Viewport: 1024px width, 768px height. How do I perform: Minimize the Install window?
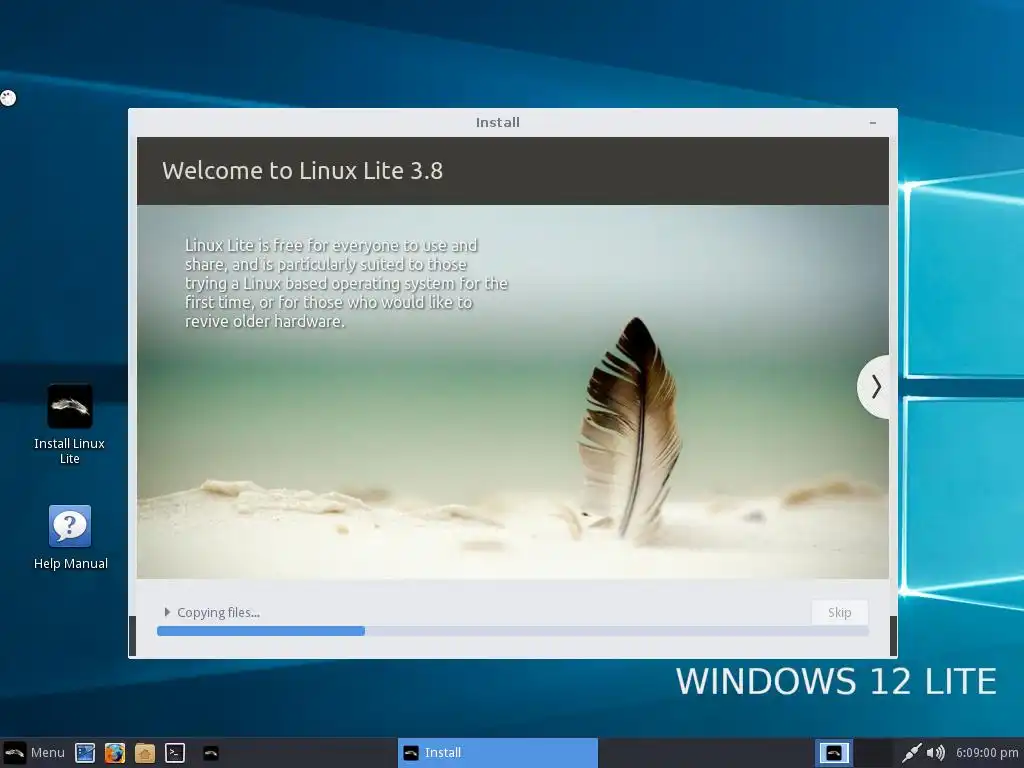(872, 123)
